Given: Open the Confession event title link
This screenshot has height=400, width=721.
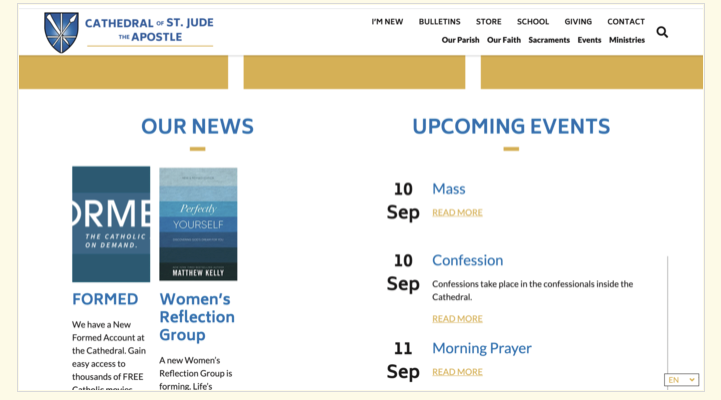Looking at the screenshot, I should point(467,260).
